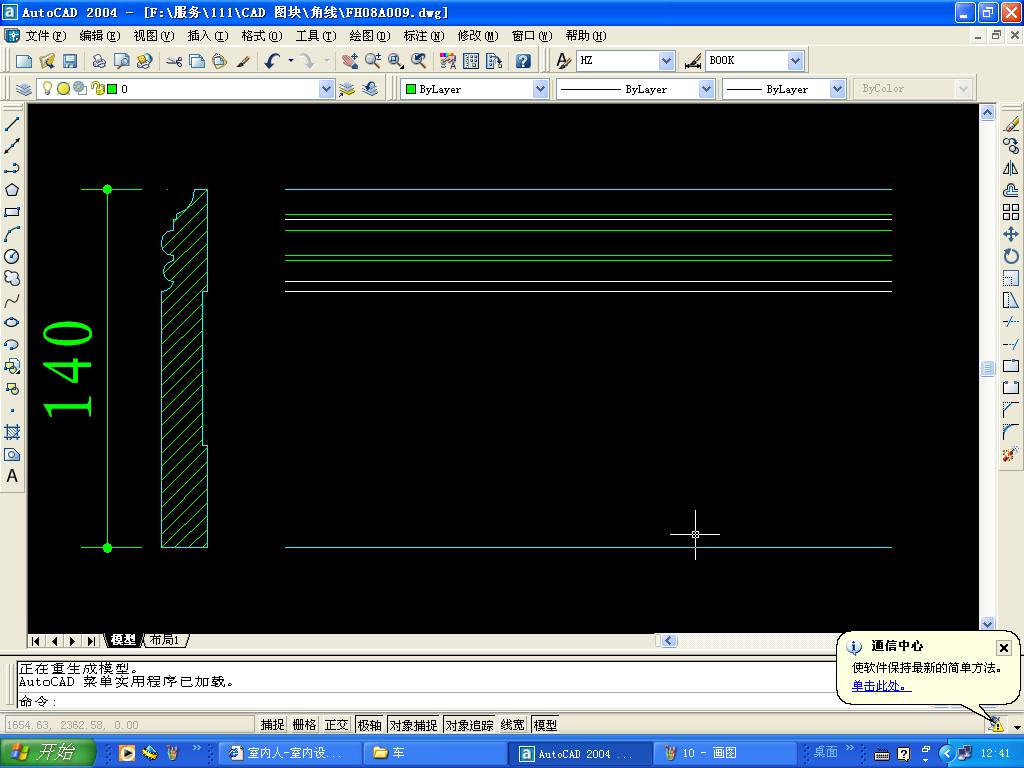1024x768 pixels.
Task: Toggle 线宽 lineweight display in status bar
Action: (x=513, y=725)
